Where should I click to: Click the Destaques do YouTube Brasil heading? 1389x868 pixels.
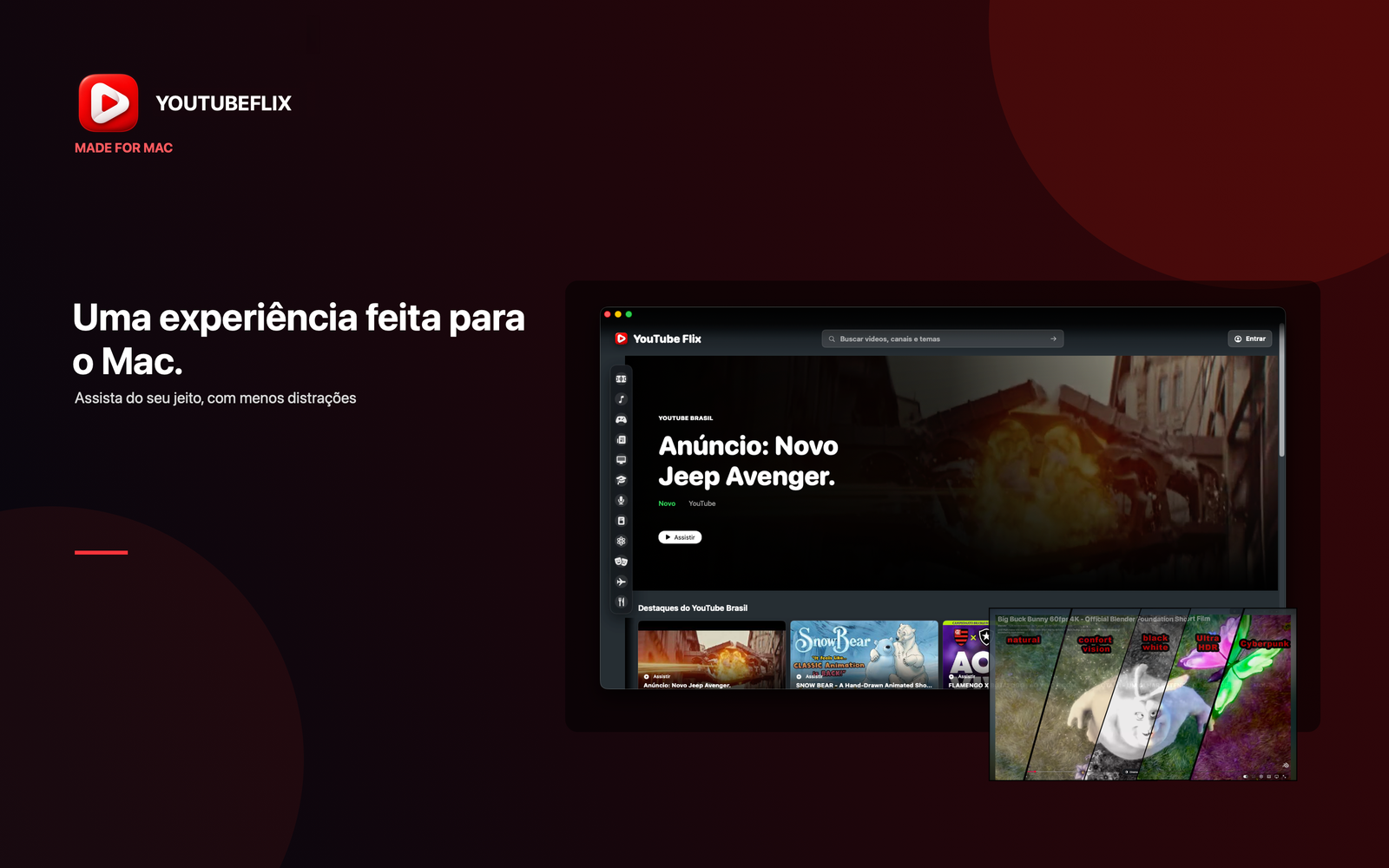[693, 608]
